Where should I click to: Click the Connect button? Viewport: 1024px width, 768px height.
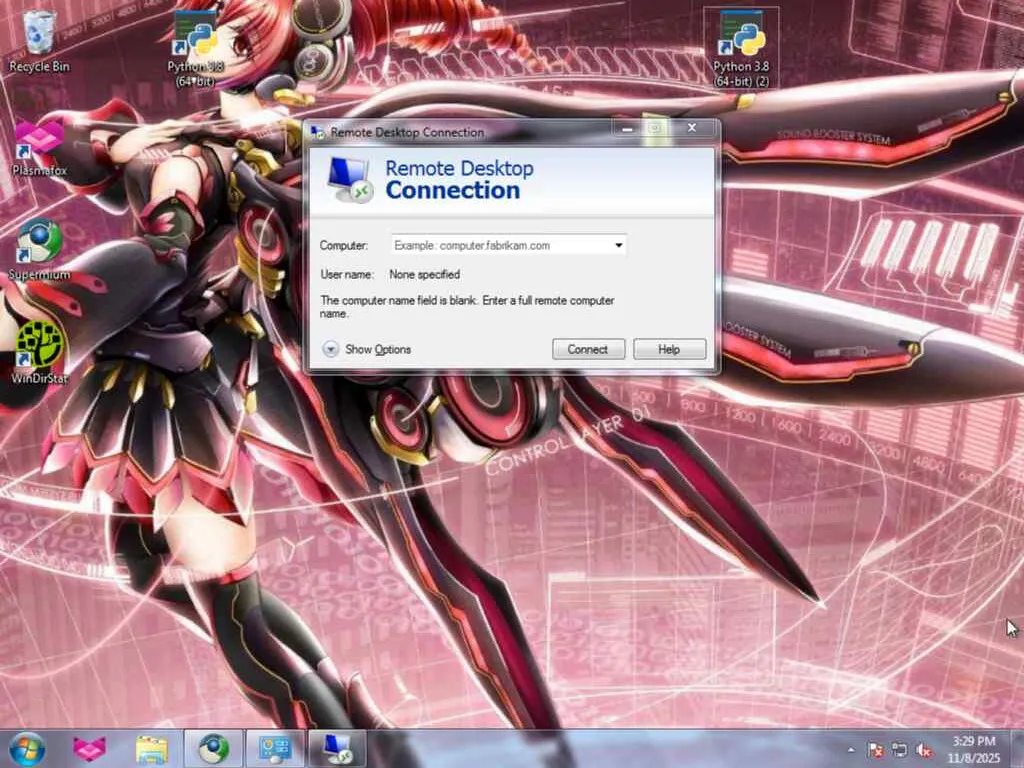(x=588, y=349)
